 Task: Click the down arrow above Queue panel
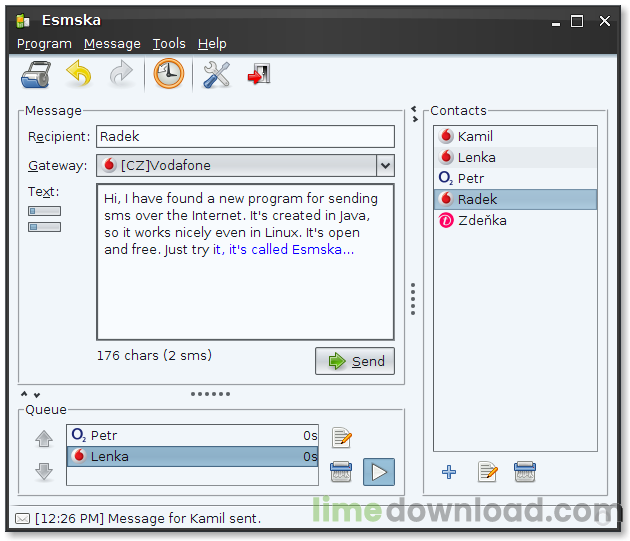(x=37, y=395)
